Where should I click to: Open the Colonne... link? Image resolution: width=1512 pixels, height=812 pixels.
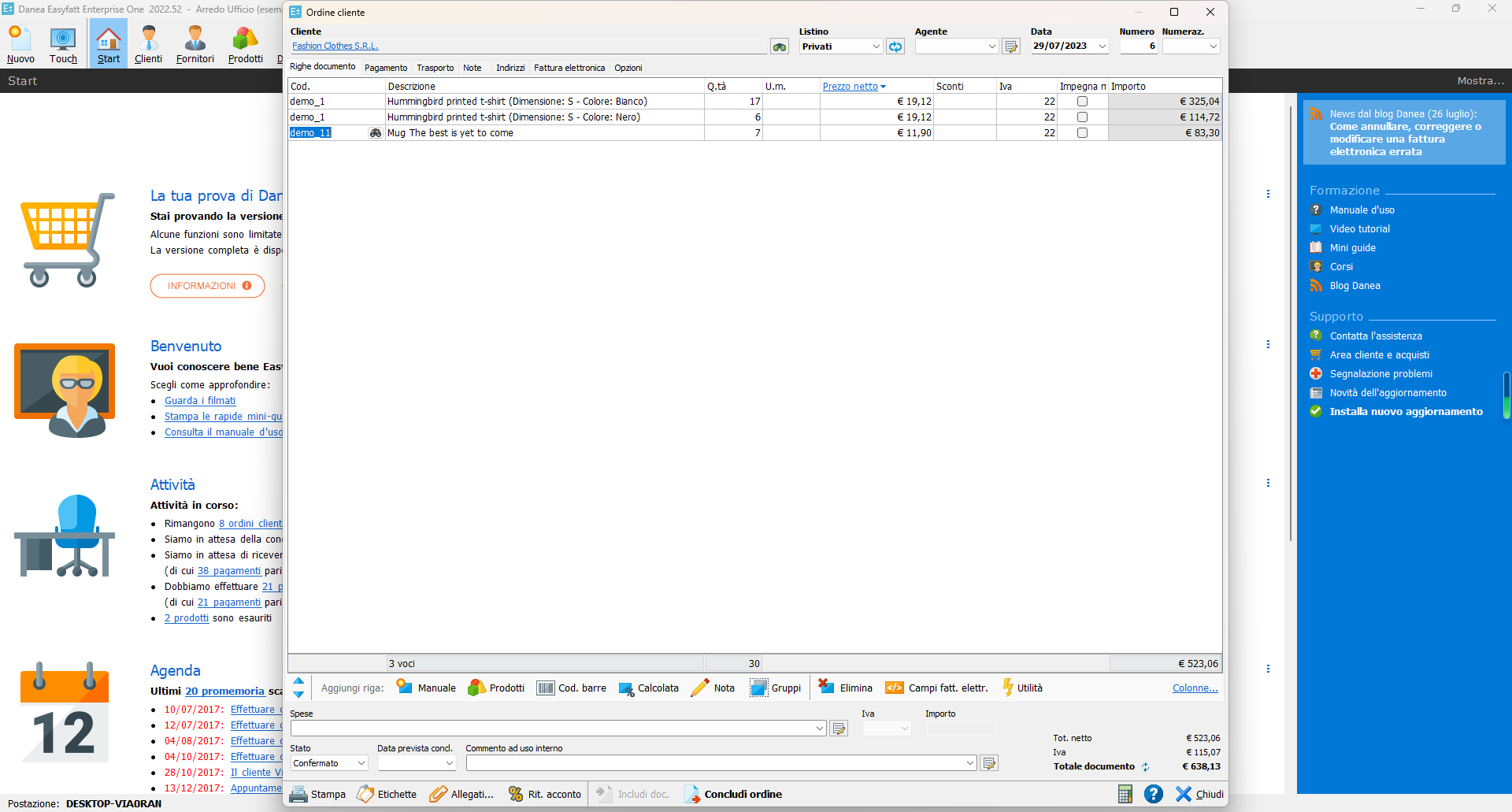point(1195,688)
